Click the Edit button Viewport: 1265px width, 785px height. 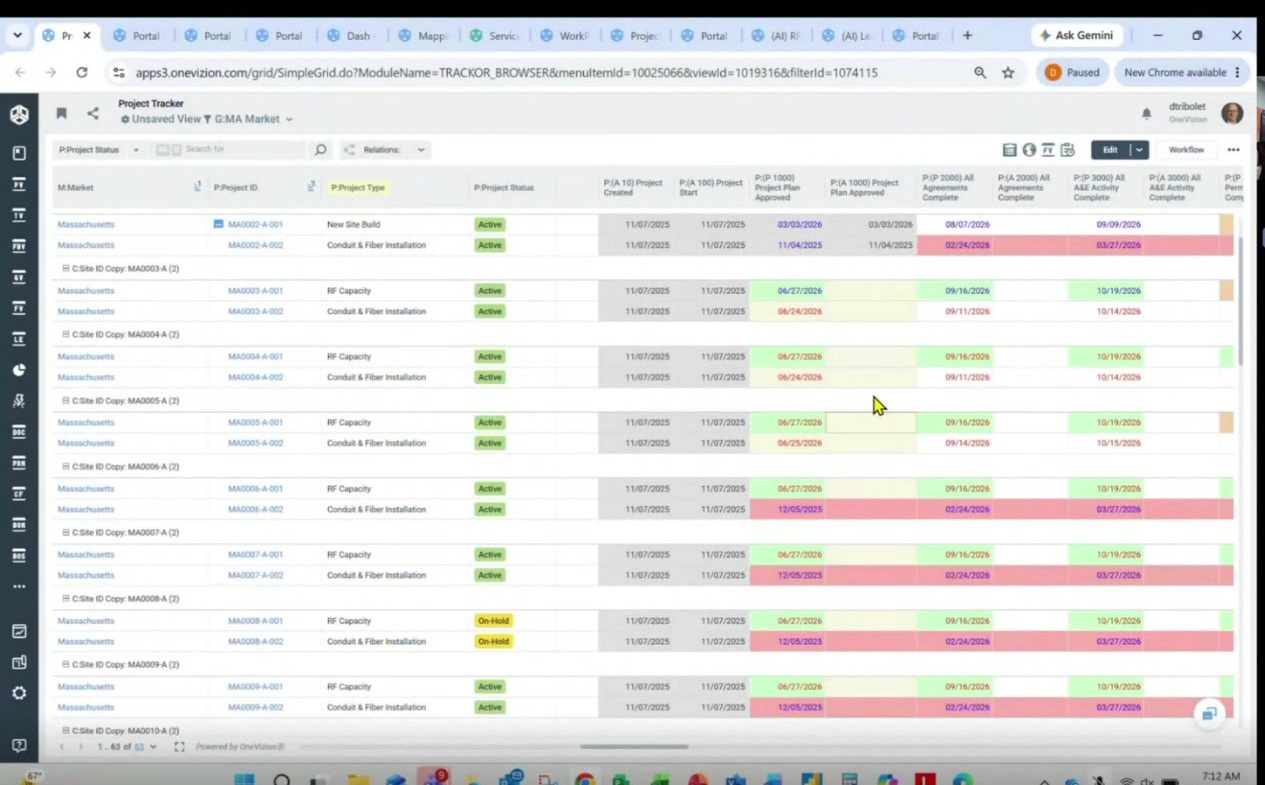(x=1110, y=150)
